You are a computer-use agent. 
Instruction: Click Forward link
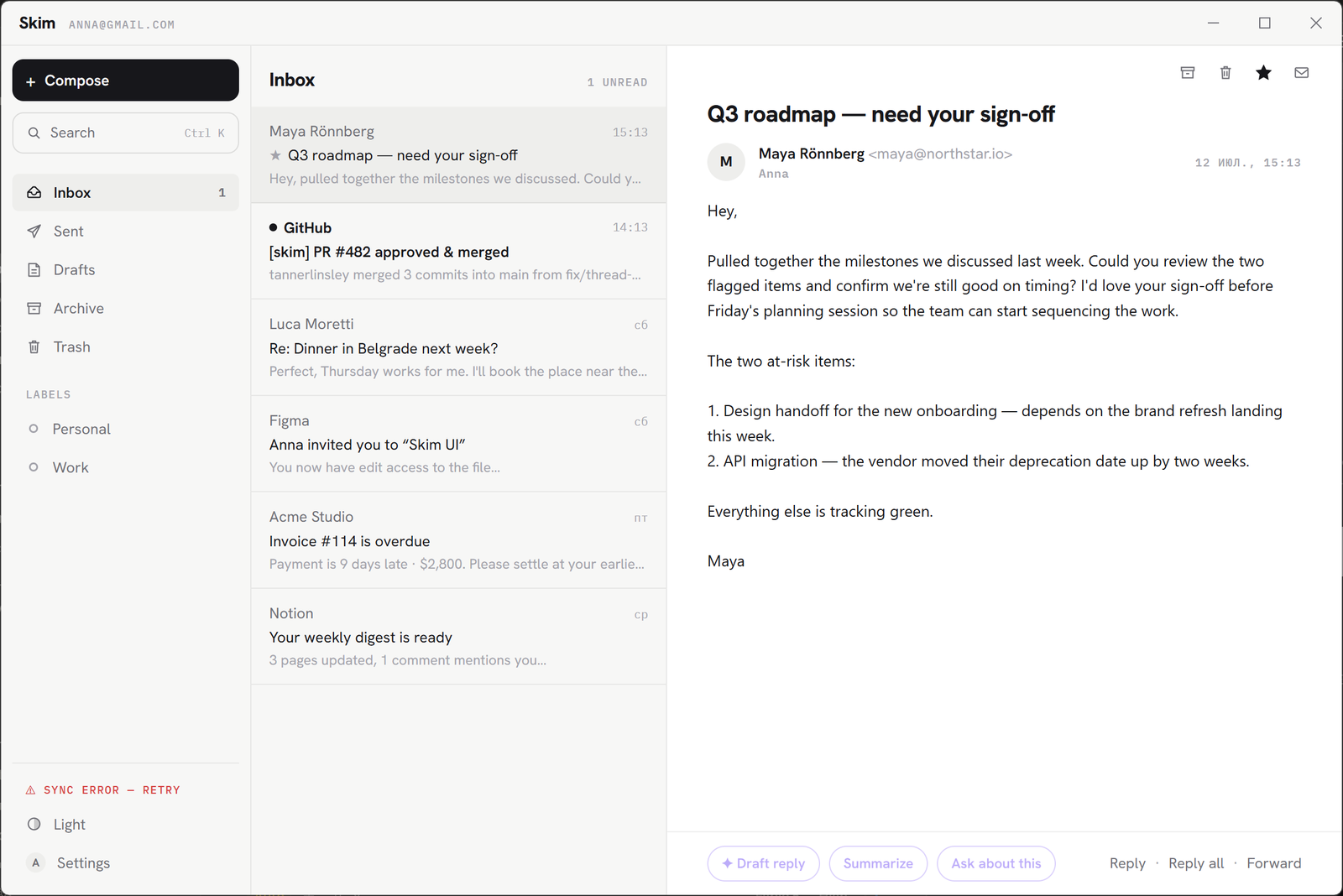coord(1274,863)
